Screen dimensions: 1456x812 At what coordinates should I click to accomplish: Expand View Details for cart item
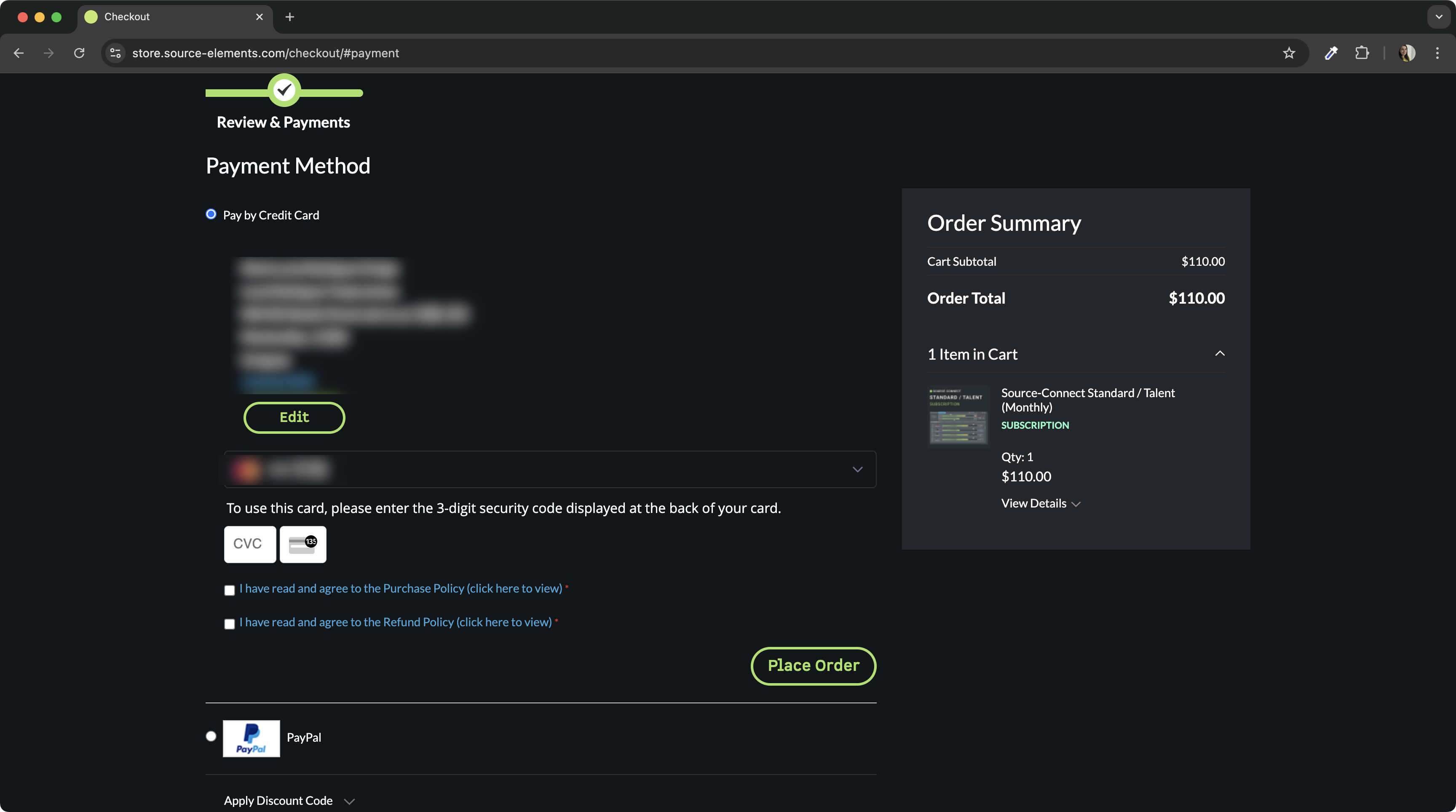click(1041, 503)
